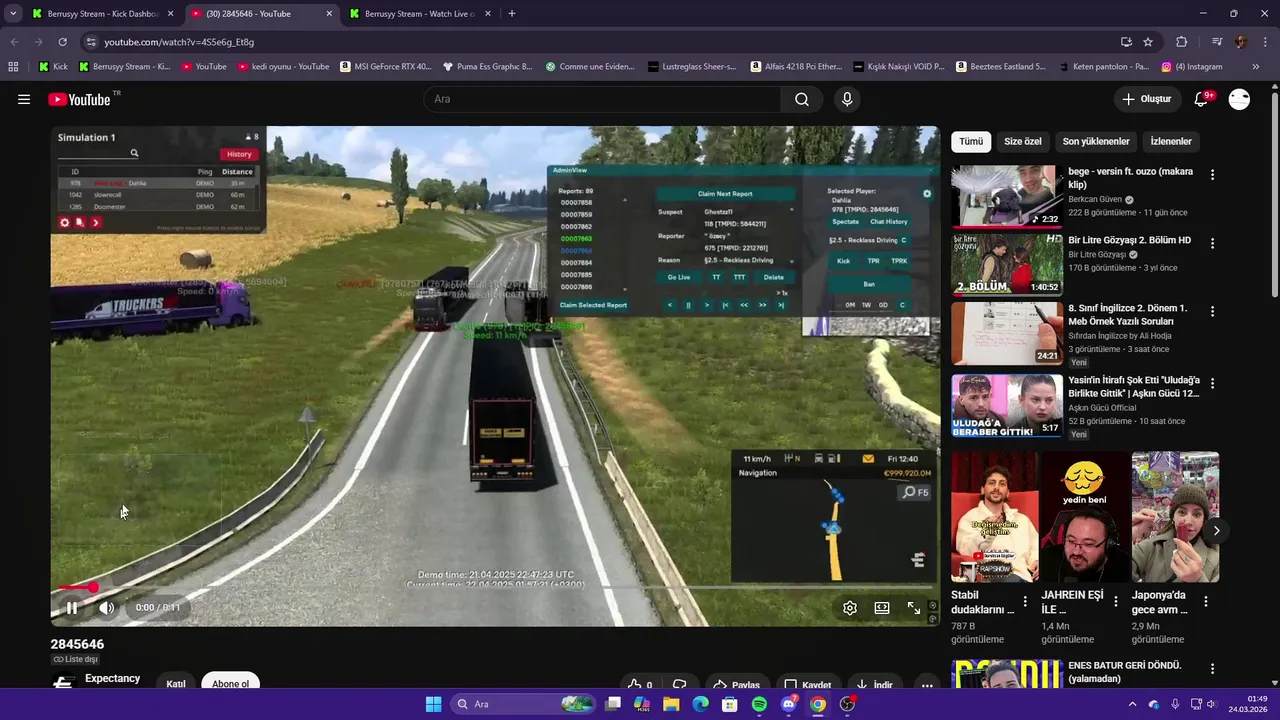
Task: Mute the video volume speaker
Action: pos(107,607)
